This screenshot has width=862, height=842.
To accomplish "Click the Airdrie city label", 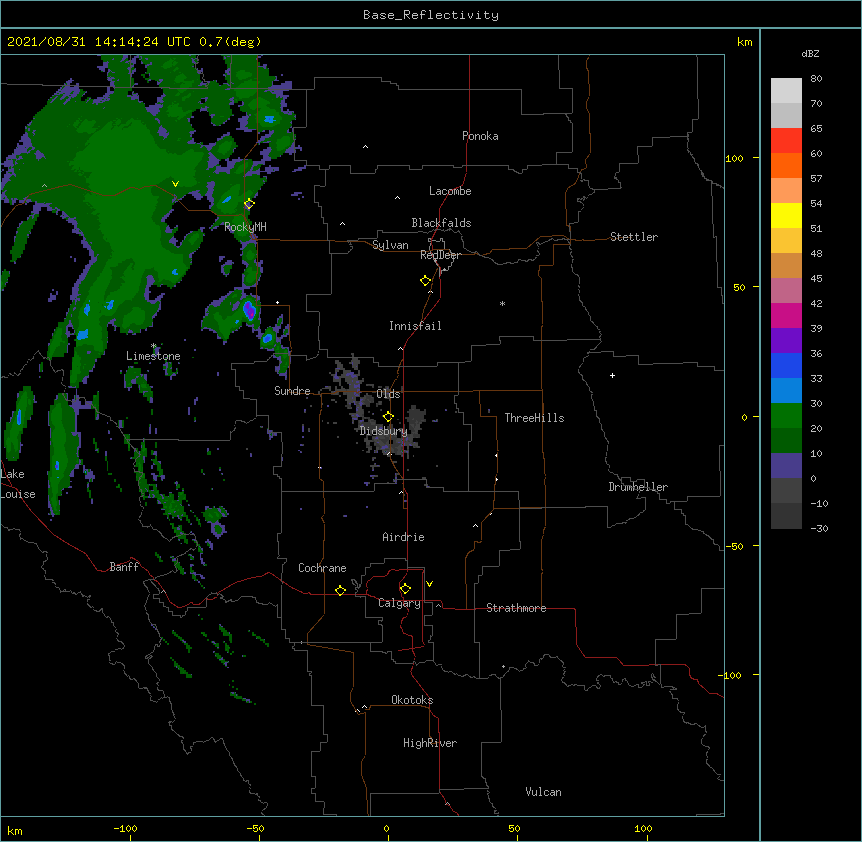I will click(x=403, y=537).
